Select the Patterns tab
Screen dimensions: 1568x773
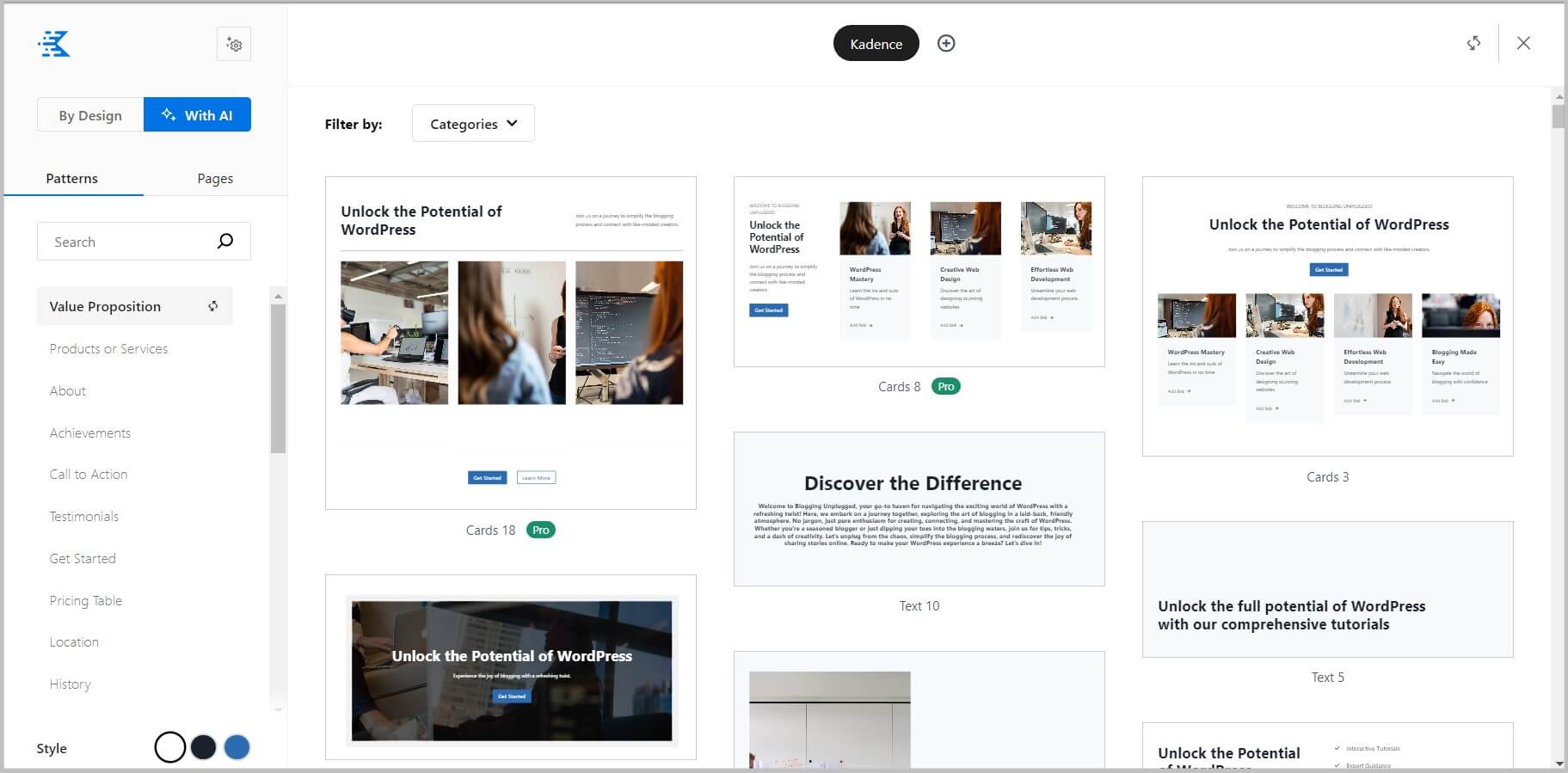tap(72, 179)
